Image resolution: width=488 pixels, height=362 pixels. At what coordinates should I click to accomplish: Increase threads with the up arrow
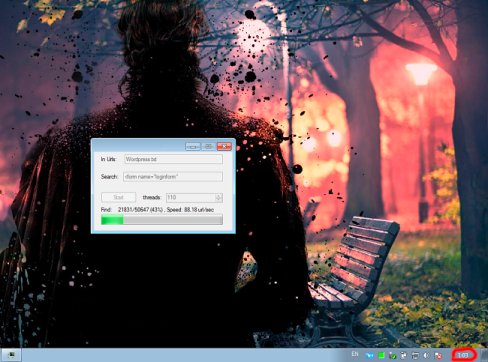click(219, 196)
